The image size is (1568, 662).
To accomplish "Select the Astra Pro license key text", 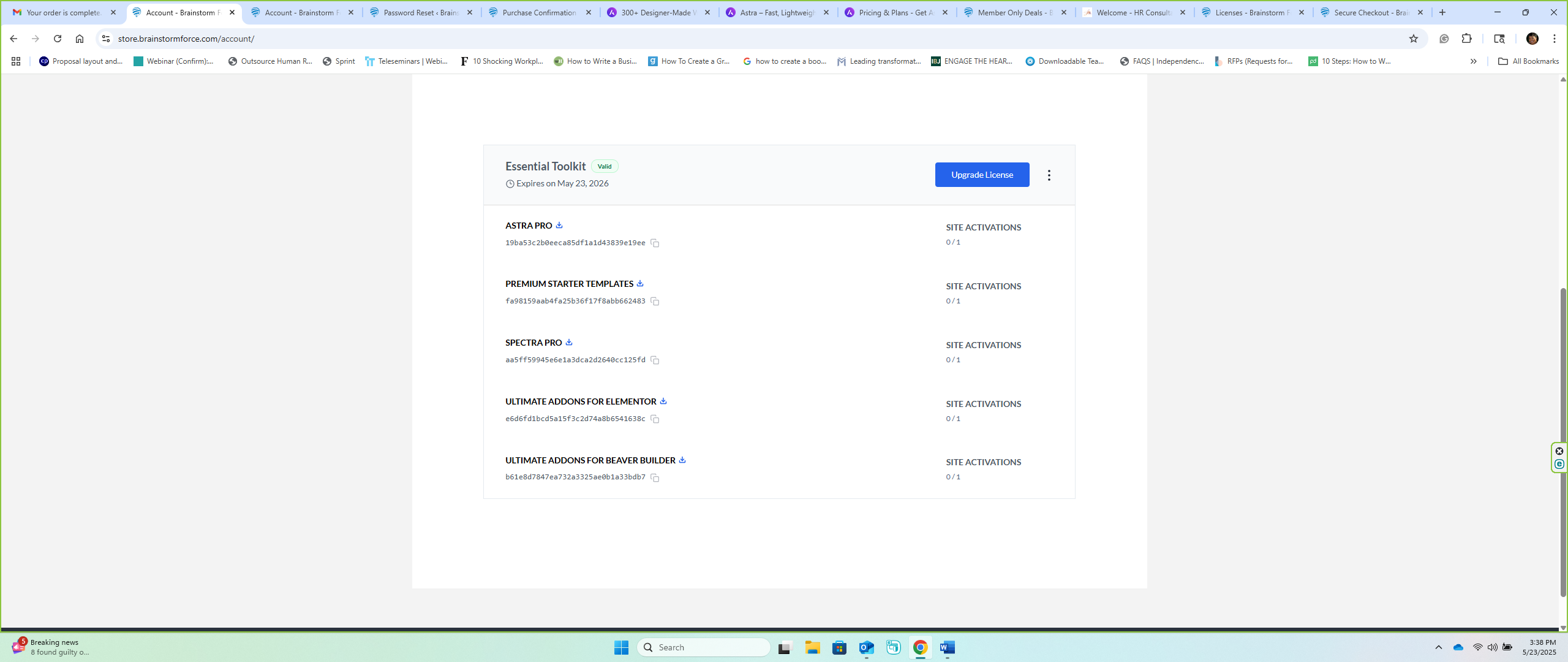I will pos(575,243).
